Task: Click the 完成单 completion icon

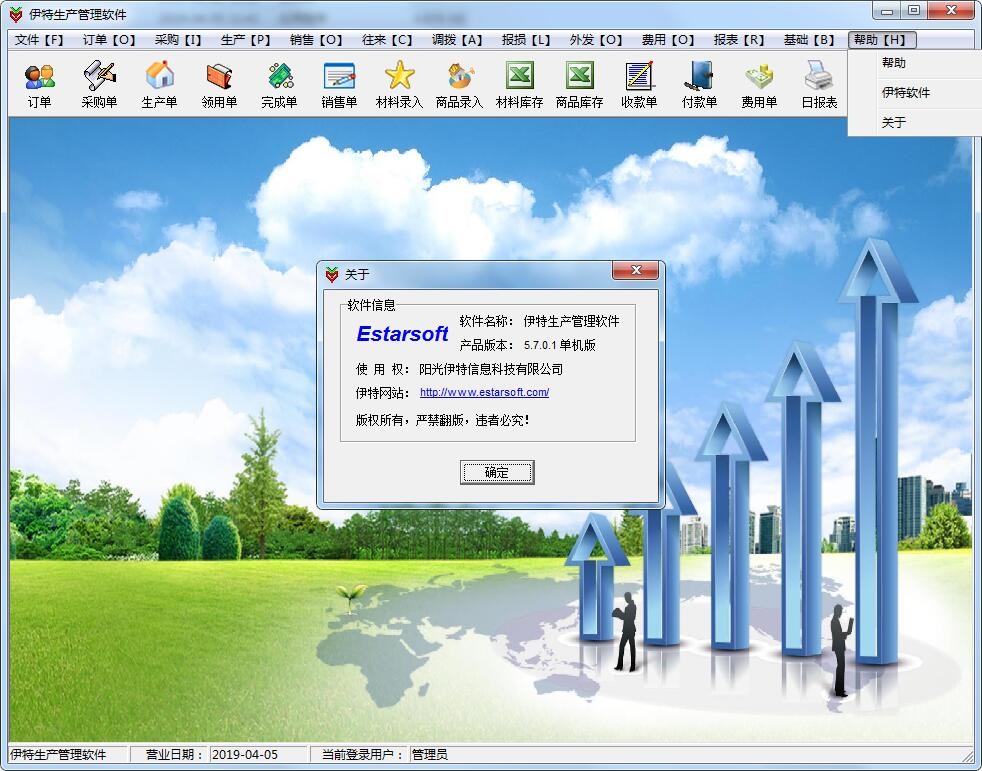Action: pos(279,84)
